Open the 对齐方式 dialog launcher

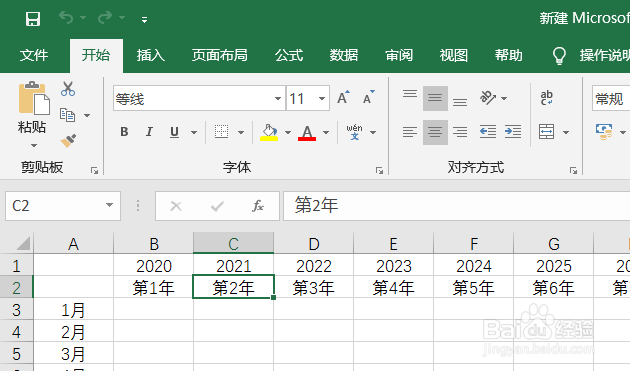point(573,171)
